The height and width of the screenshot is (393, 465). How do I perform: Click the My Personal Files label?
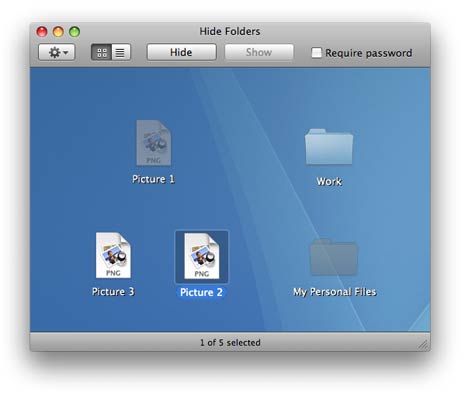tap(335, 292)
